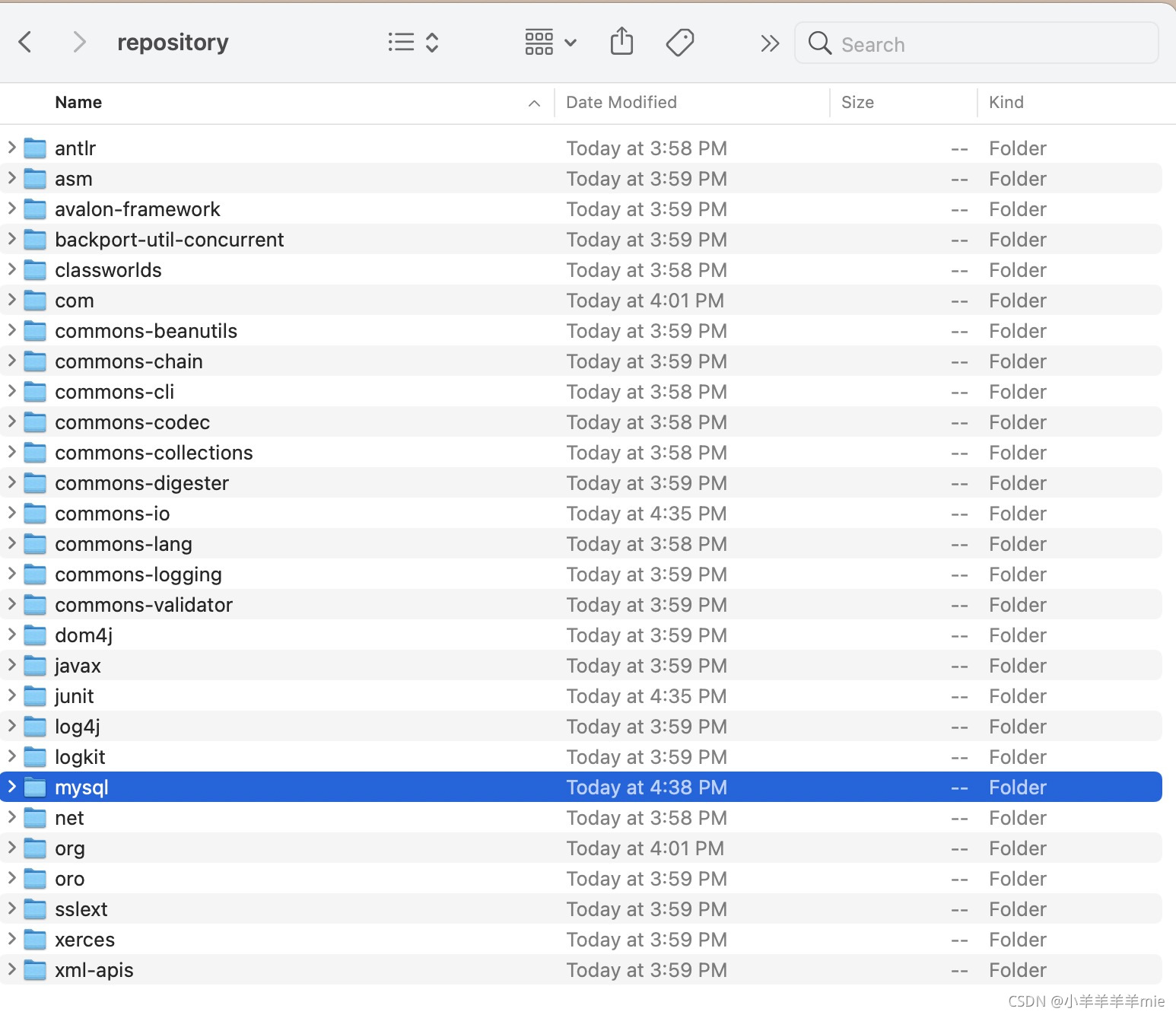Click the folder name org
This screenshot has height=1015, width=1176.
pos(70,848)
